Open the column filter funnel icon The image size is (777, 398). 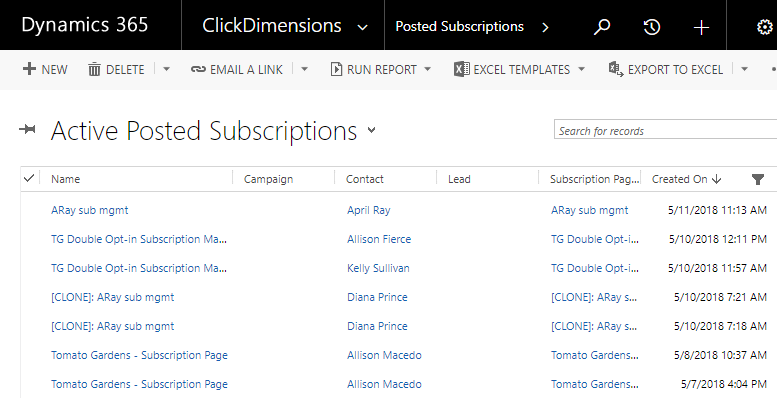pos(758,179)
